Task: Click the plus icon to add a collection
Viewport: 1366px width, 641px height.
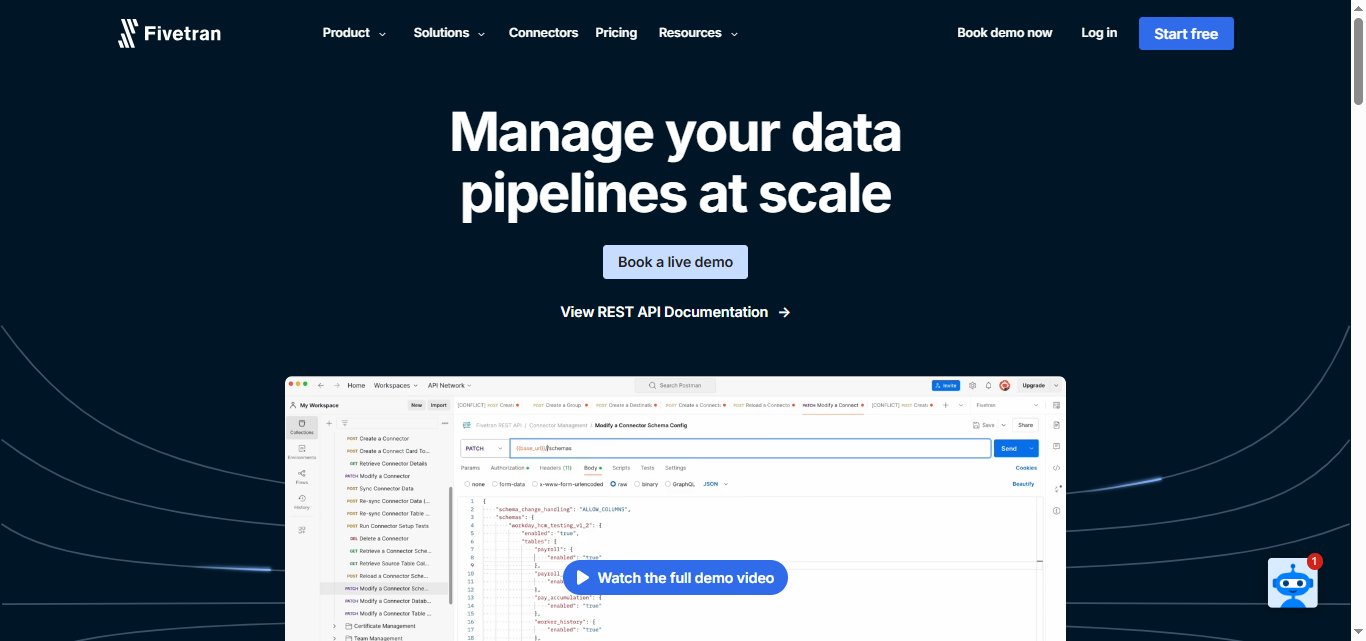Action: point(329,423)
